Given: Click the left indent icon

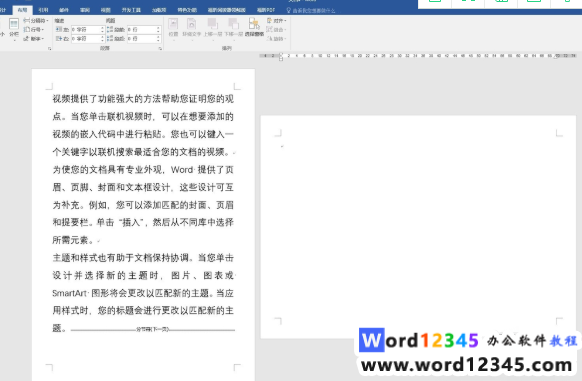Looking at the screenshot, I should (x=59, y=29).
